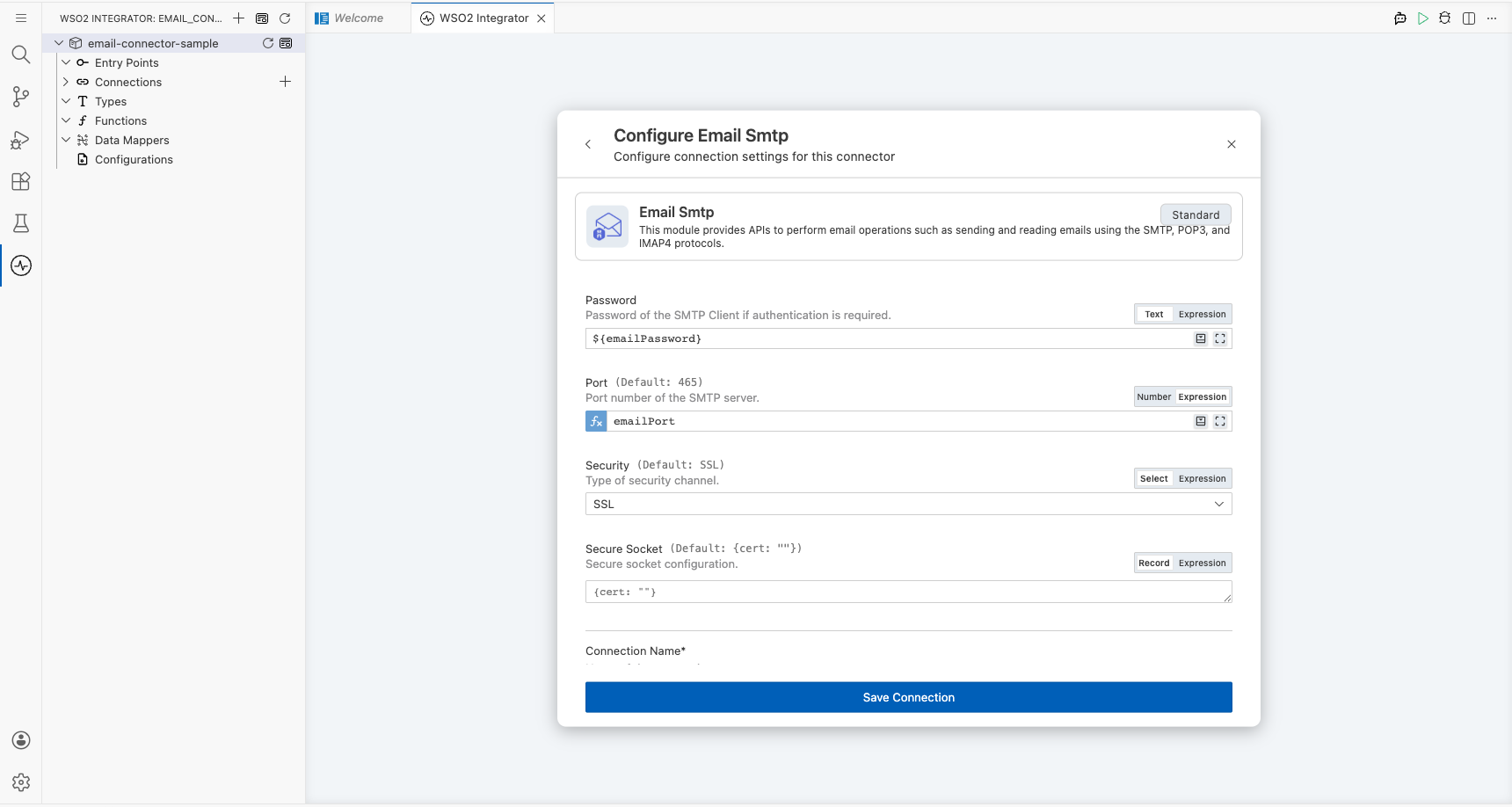Collapse Functions tree node
The image size is (1512, 807).
pos(66,120)
